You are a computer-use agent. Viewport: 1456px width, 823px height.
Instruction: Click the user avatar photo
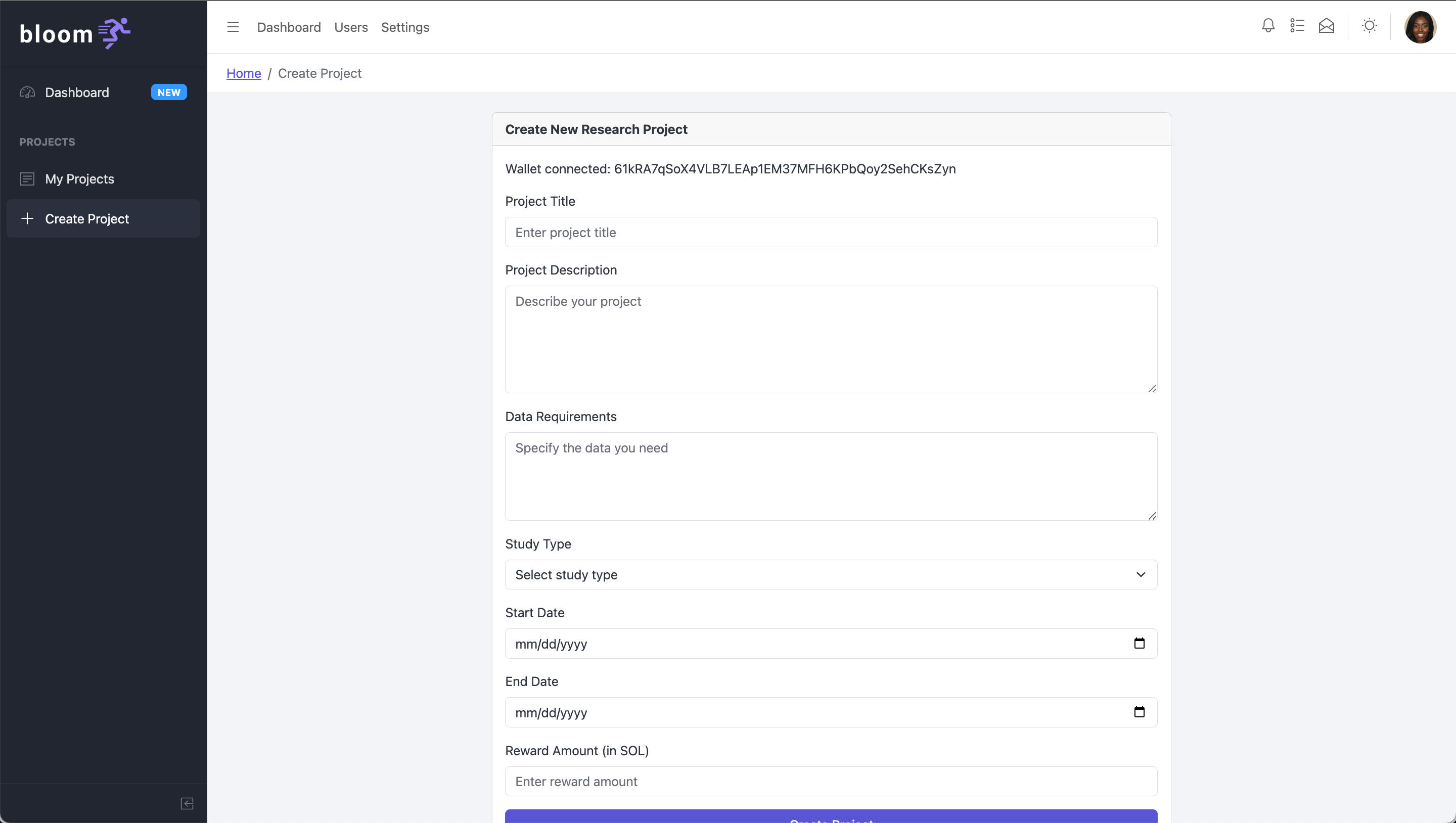tap(1420, 27)
